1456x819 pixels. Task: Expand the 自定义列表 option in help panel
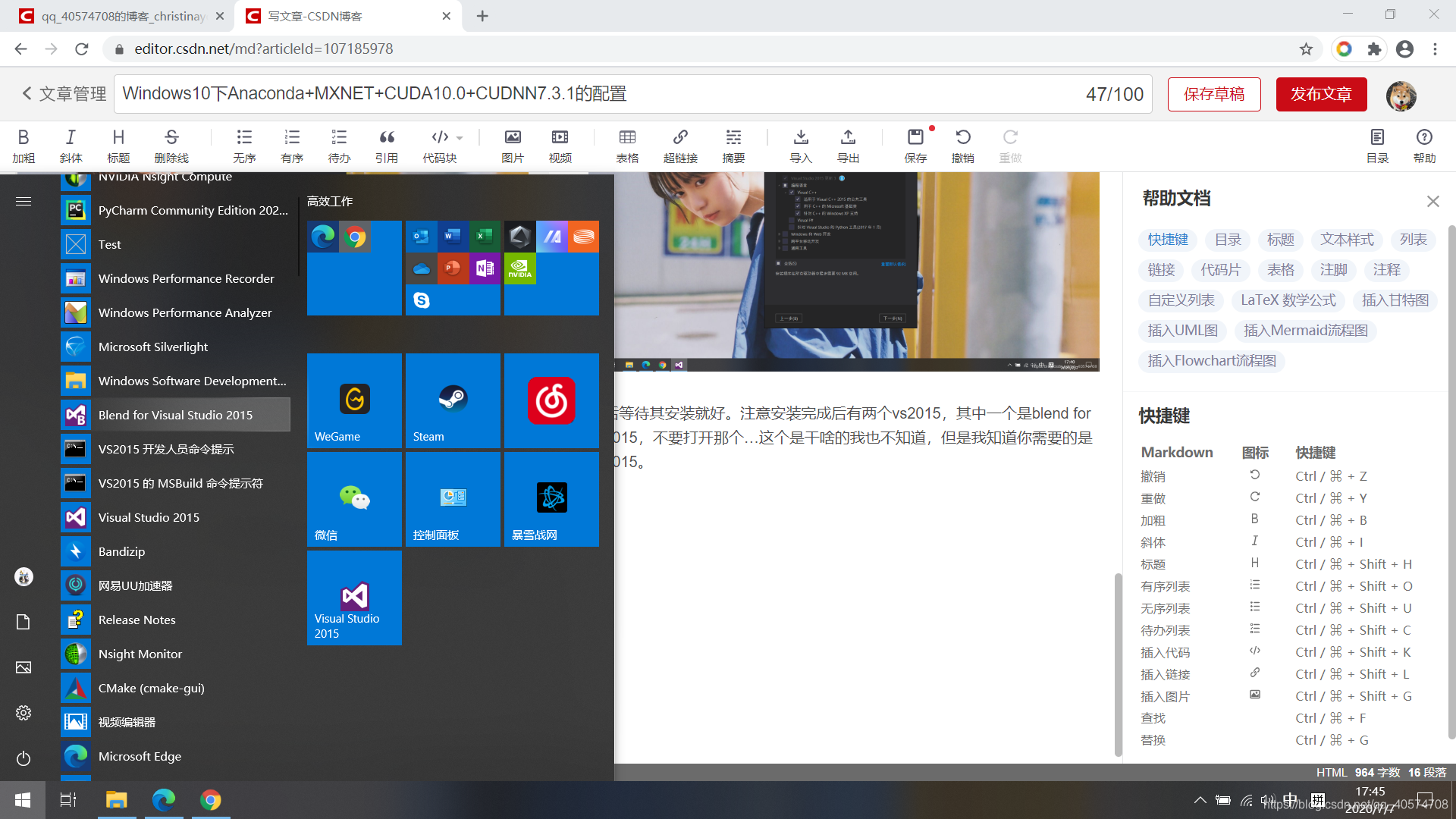[1181, 300]
